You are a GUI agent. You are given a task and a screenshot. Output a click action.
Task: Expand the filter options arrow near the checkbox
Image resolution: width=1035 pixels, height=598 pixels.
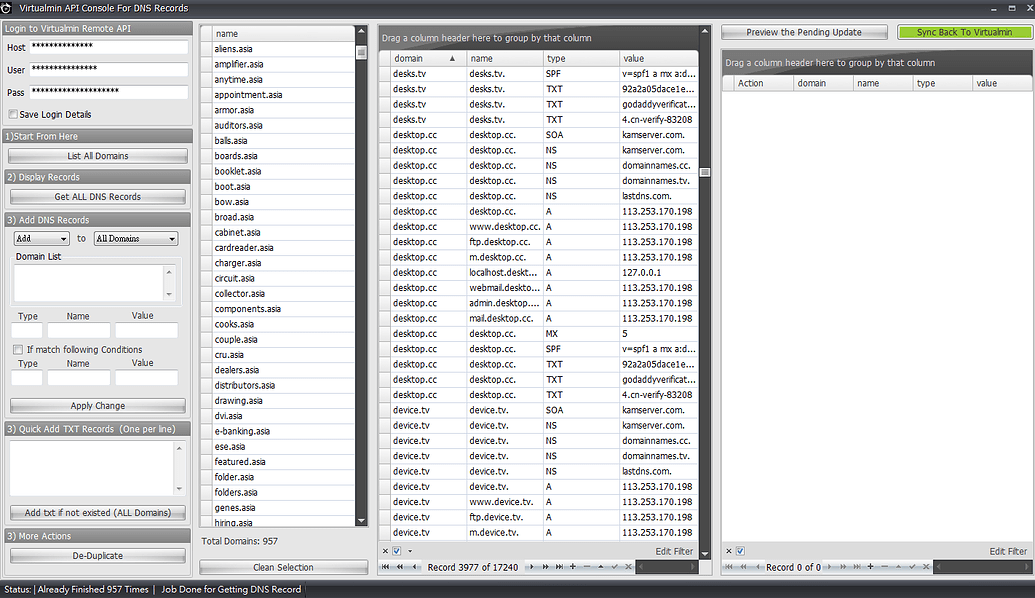tap(410, 550)
